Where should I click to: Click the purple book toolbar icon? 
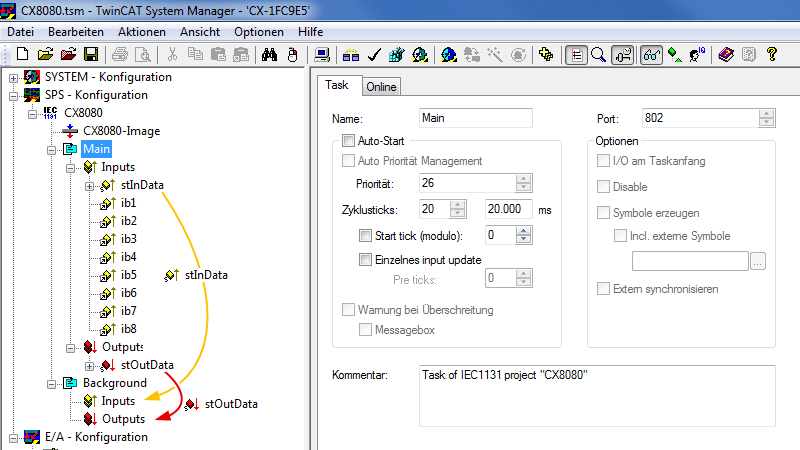726,54
